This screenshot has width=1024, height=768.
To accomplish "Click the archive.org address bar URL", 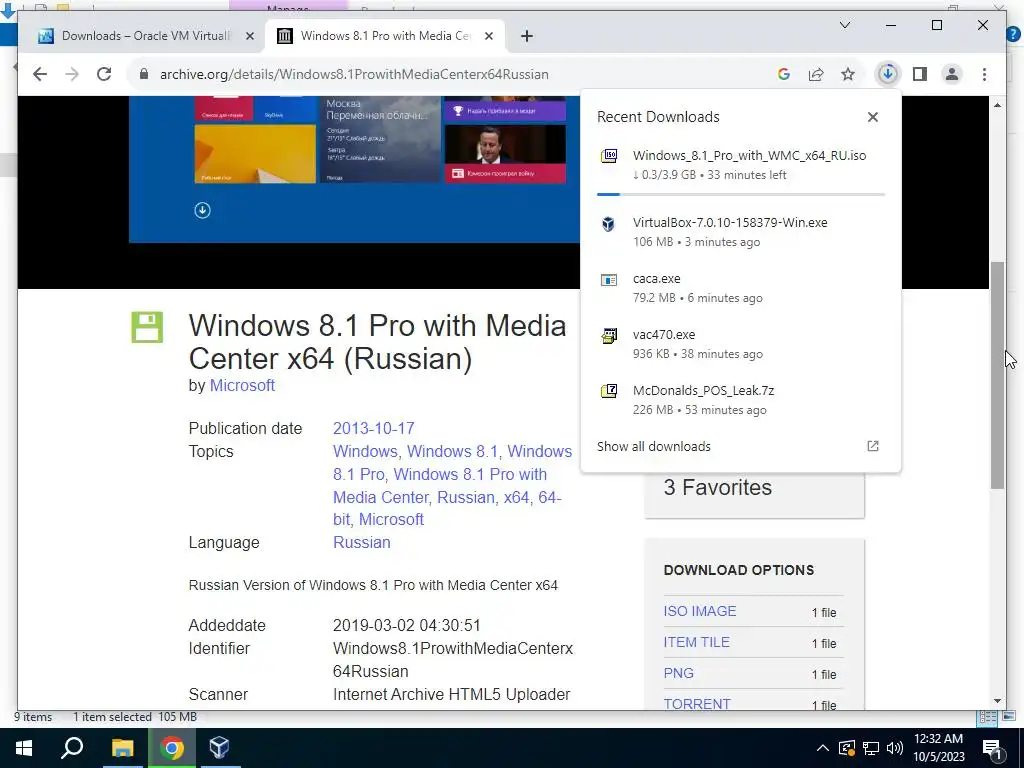I will (x=354, y=74).
